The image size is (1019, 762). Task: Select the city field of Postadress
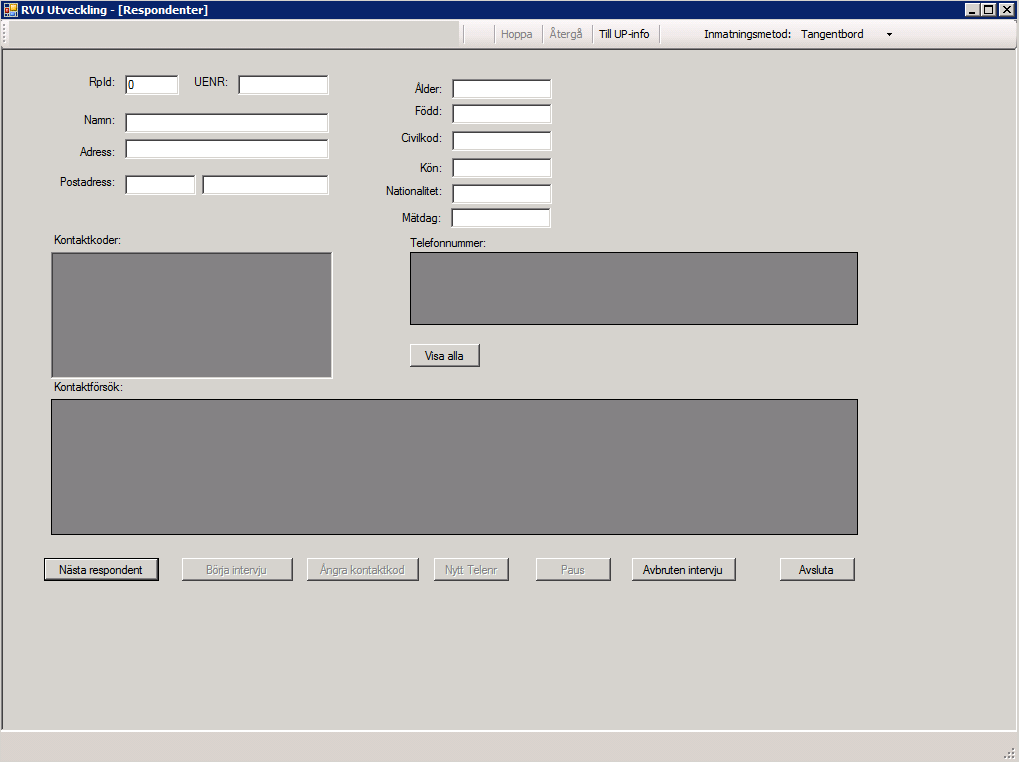[x=265, y=184]
